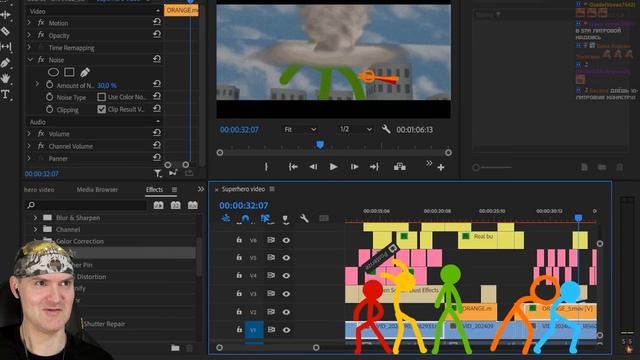
Task: Reset the Opacity effect
Action: point(157,34)
